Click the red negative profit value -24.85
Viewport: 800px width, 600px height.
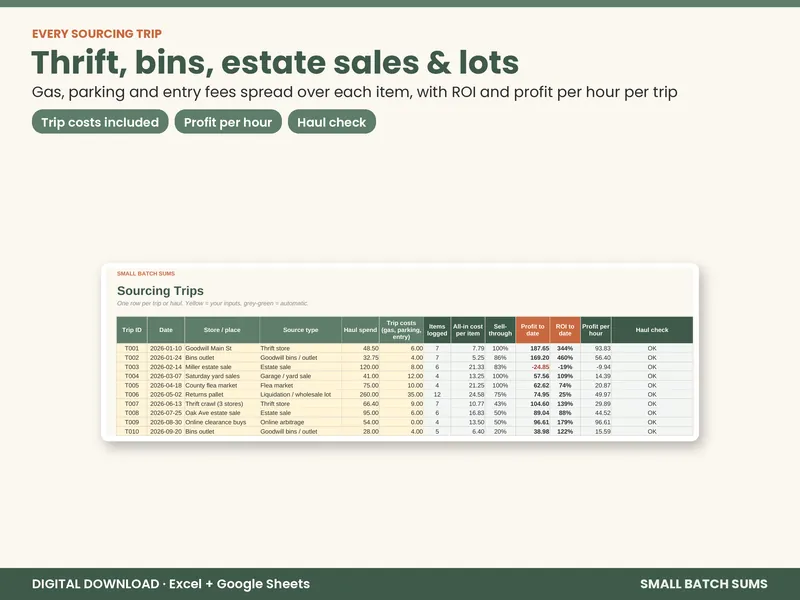point(533,367)
